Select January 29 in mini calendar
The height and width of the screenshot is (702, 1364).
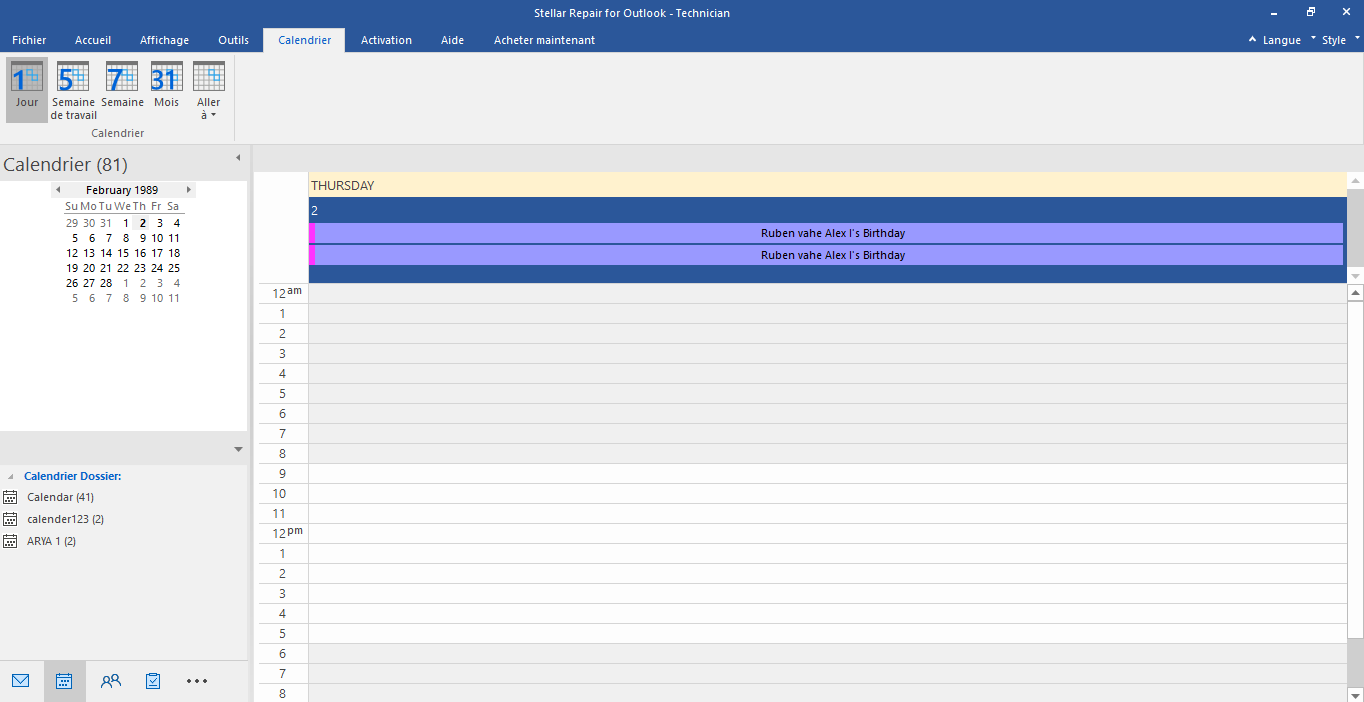point(72,223)
